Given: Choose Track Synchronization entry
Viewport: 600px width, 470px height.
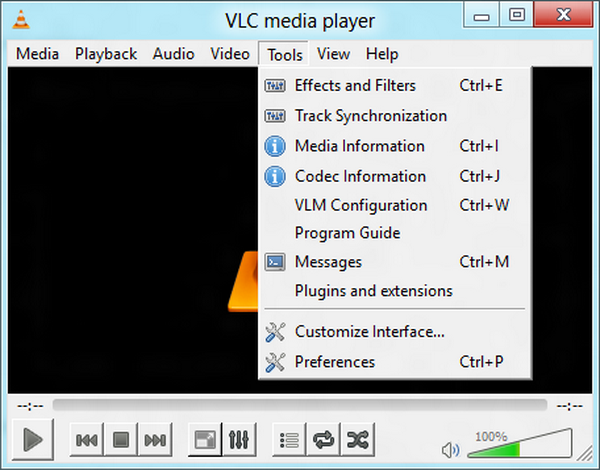Looking at the screenshot, I should pyautogui.click(x=395, y=116).
